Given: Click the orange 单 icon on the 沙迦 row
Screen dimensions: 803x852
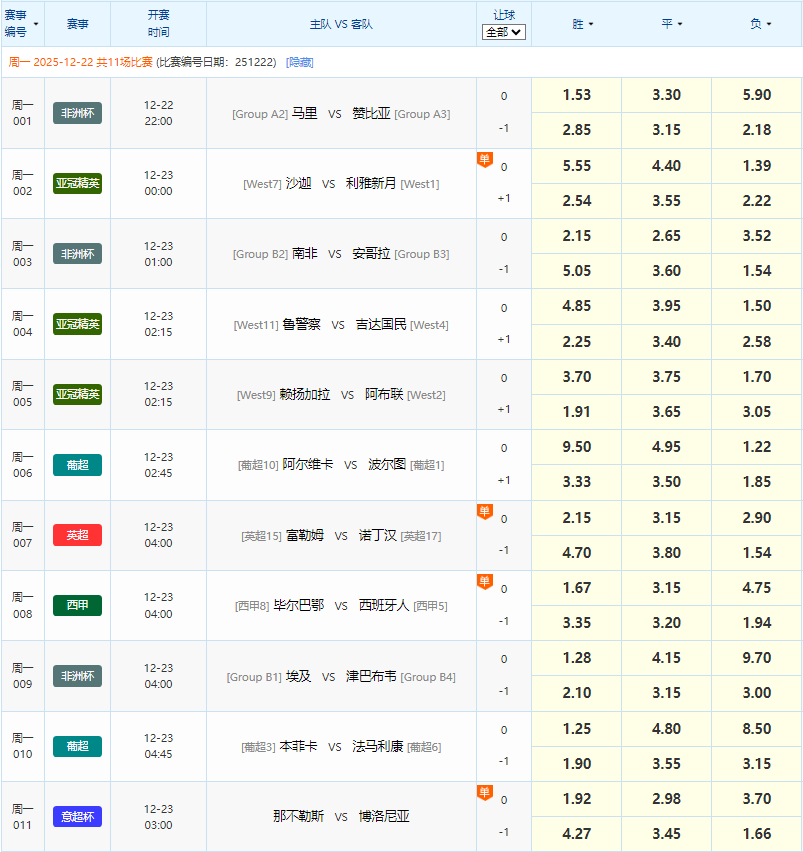Looking at the screenshot, I should [x=484, y=159].
